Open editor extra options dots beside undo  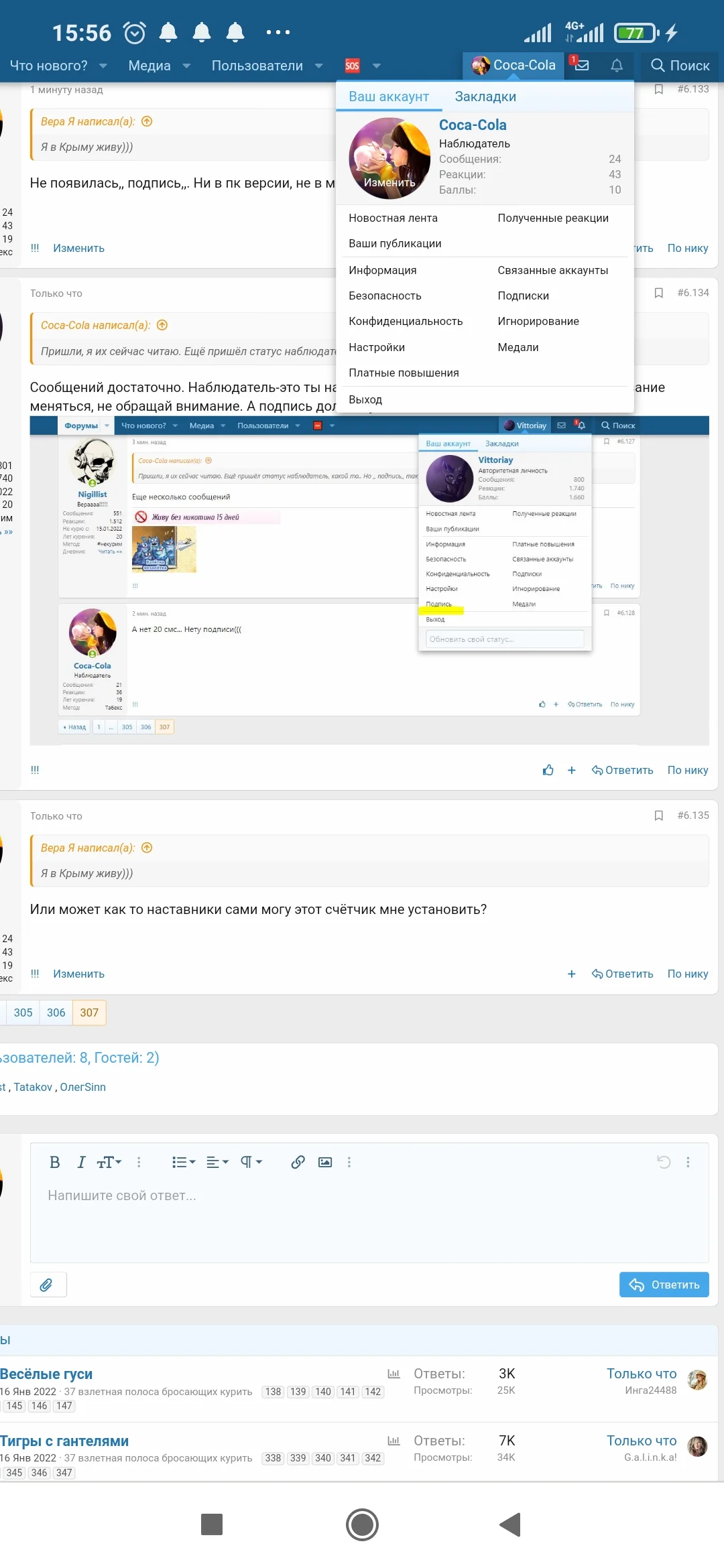click(x=688, y=1162)
